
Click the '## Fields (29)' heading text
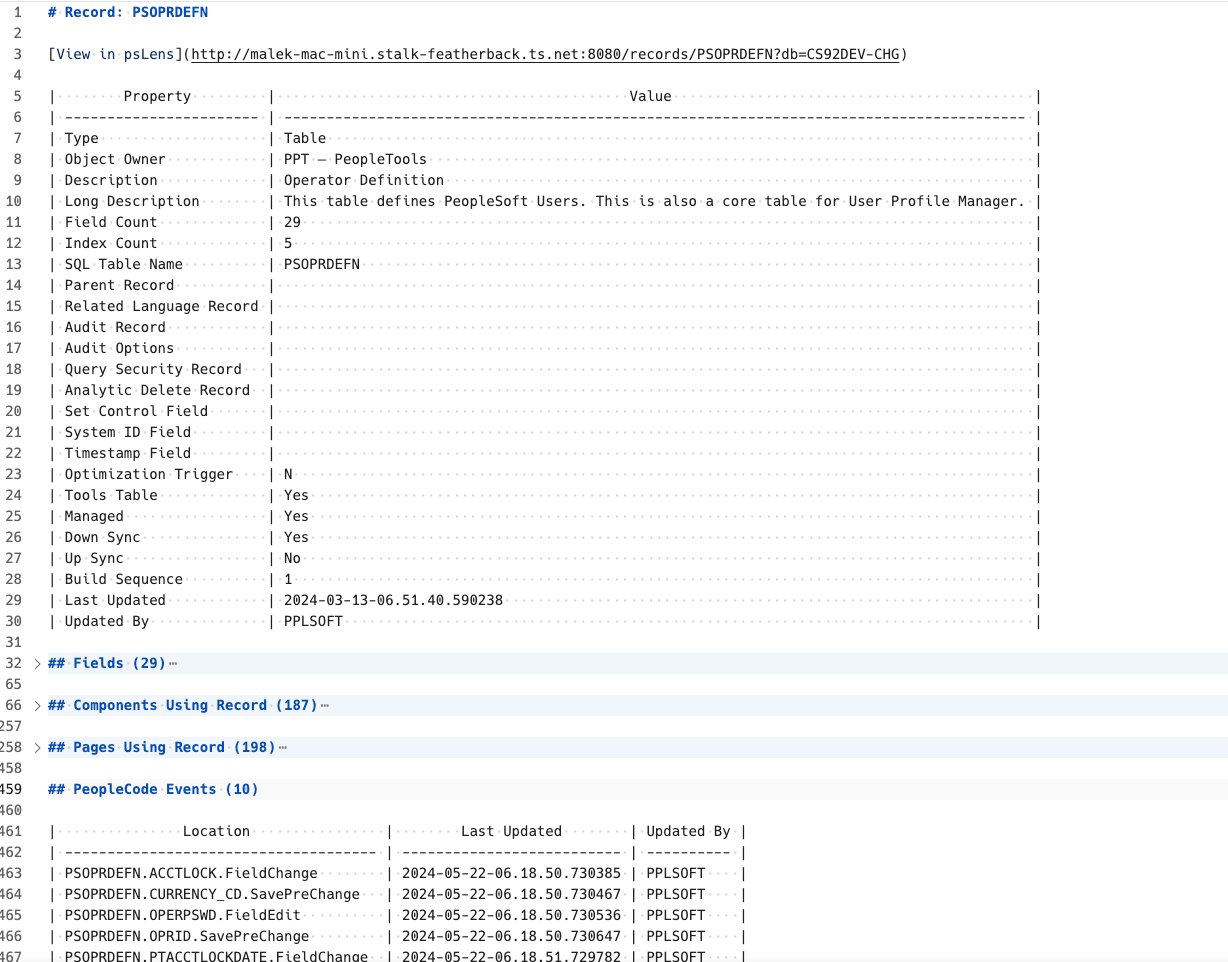pos(107,663)
